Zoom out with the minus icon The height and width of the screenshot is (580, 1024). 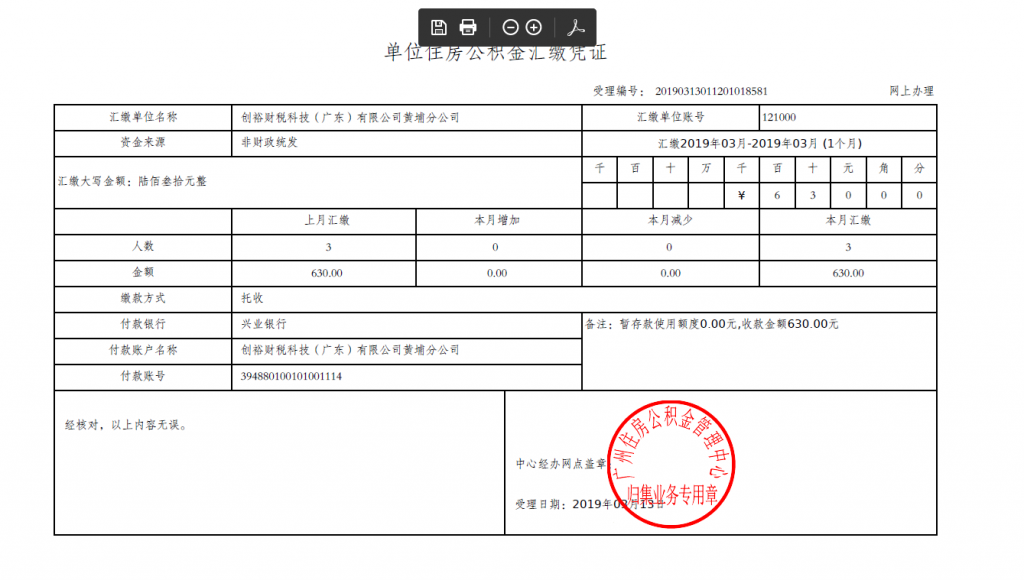point(510,27)
